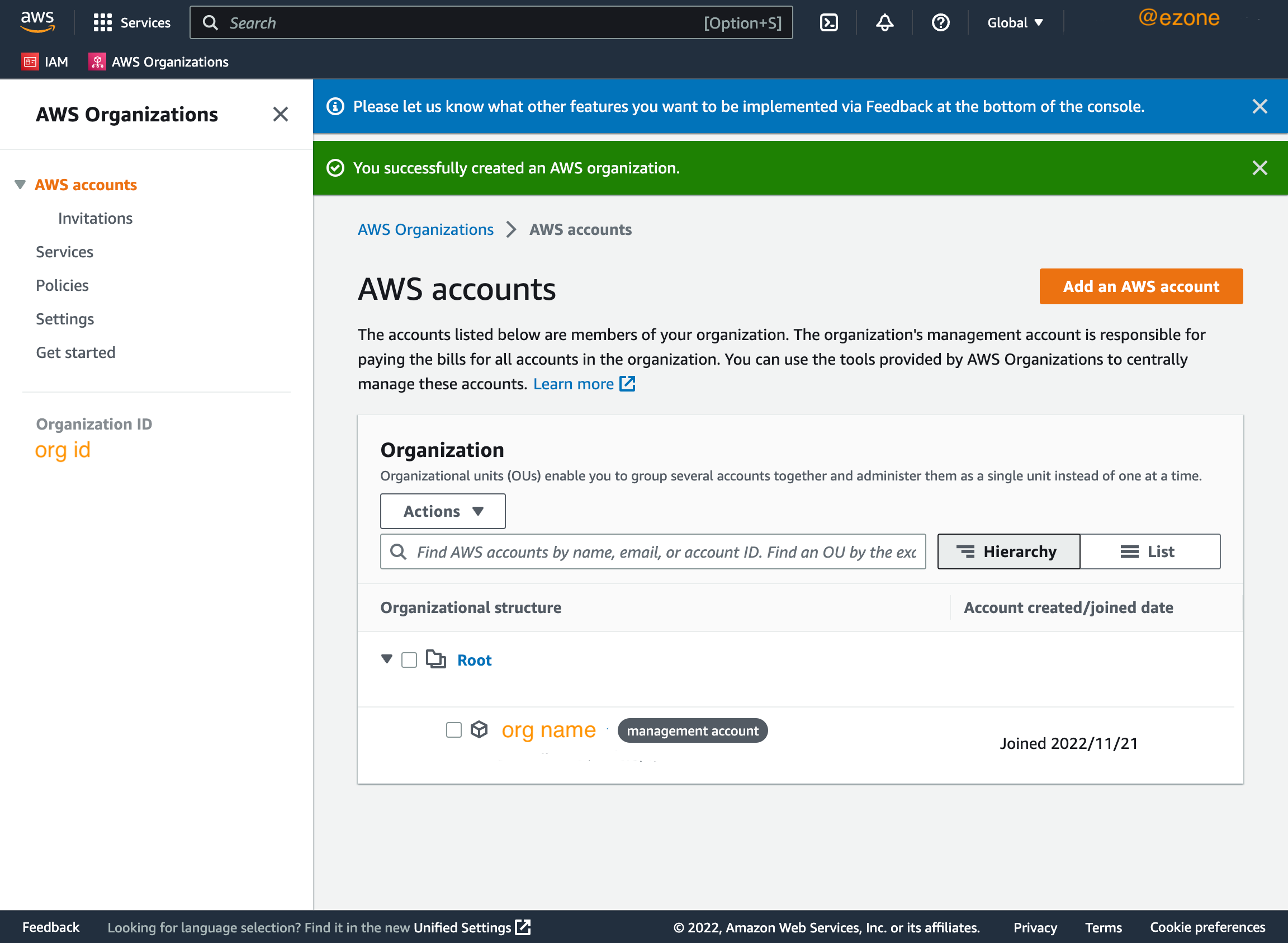Click the external link icon after Unified Settings
Screen dimensions: 1288x943
point(523,927)
